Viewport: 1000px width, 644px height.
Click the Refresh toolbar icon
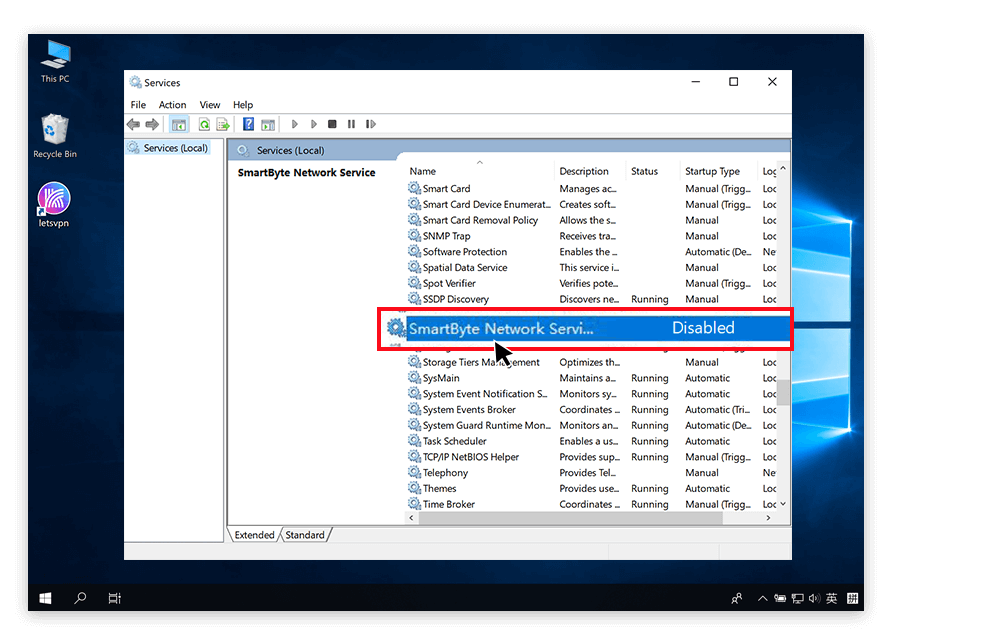point(204,125)
